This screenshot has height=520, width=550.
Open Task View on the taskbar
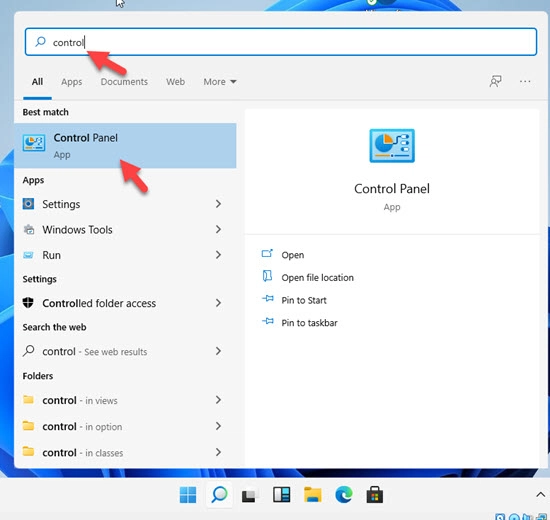[250, 495]
